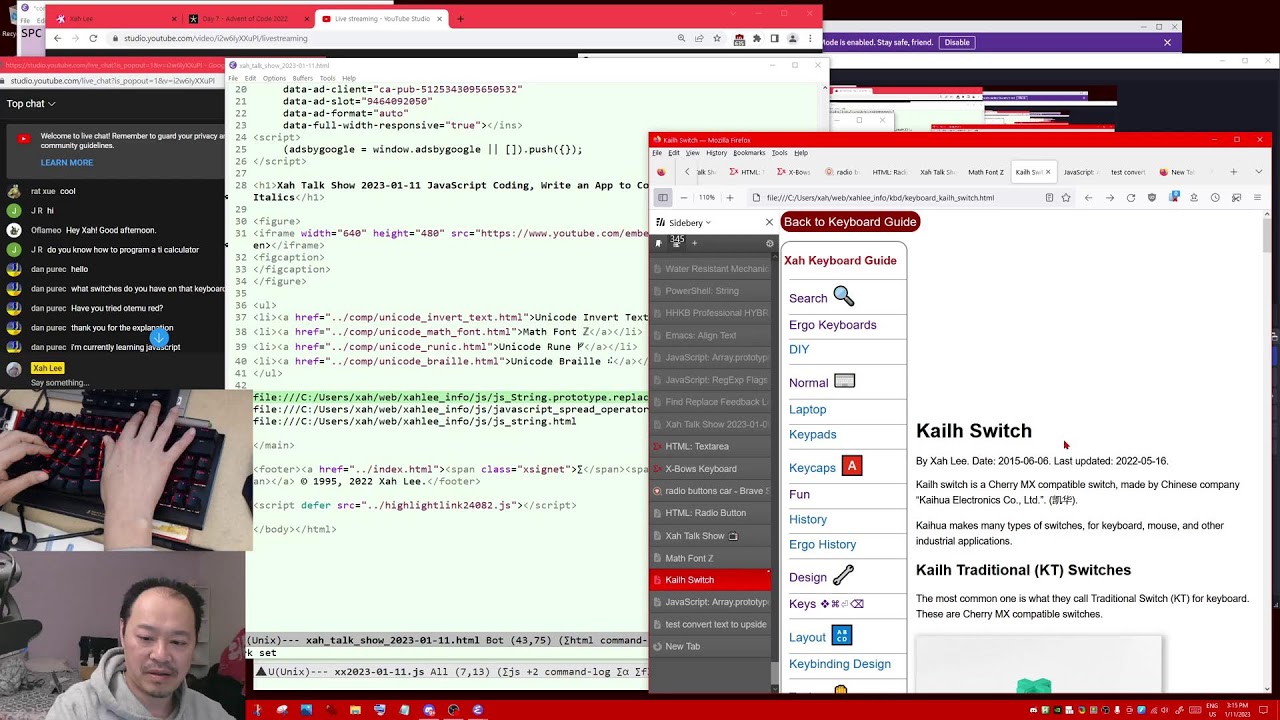Screen dimensions: 1280x720
Task: Switch to Math Font Z Firefox tab
Action: pyautogui.click(x=985, y=172)
